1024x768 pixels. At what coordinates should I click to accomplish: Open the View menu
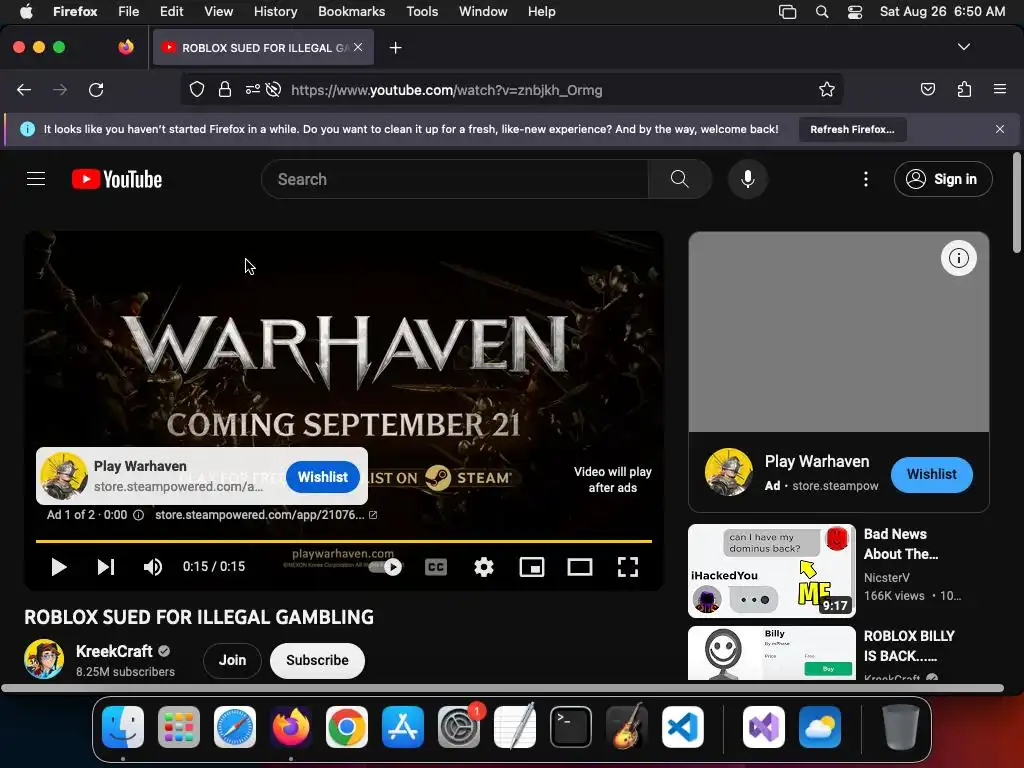click(x=218, y=11)
